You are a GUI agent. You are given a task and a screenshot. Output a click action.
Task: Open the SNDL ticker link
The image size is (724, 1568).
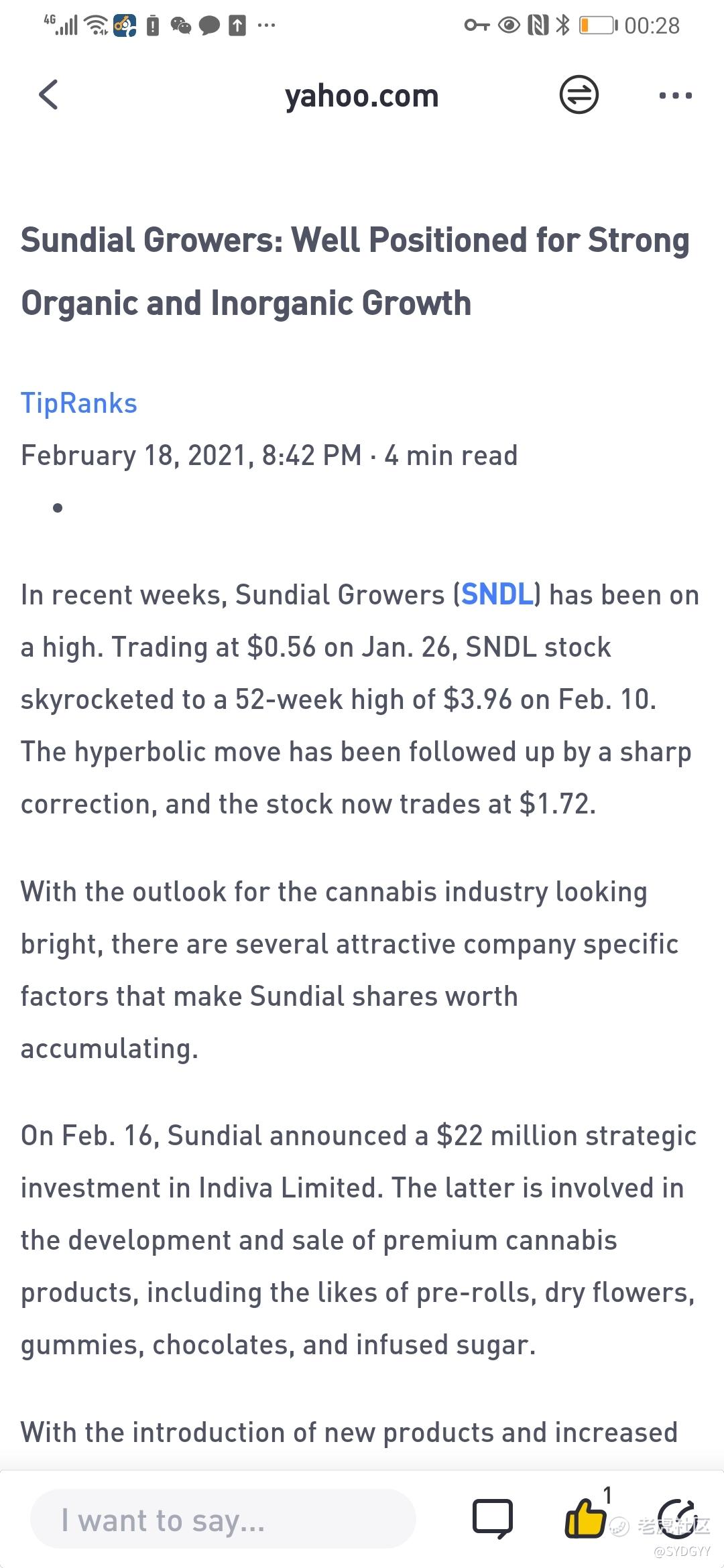[x=497, y=595]
